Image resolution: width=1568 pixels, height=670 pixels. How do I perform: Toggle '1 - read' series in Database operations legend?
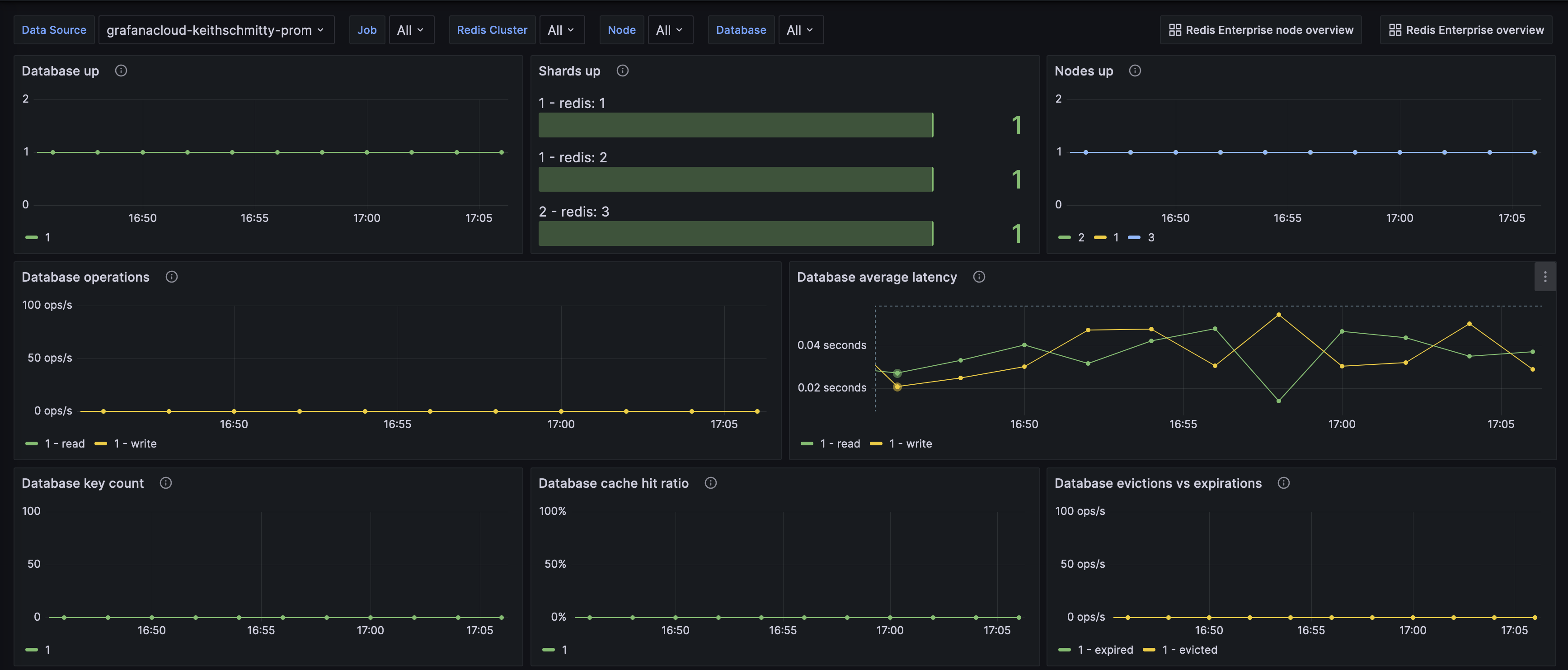click(65, 444)
